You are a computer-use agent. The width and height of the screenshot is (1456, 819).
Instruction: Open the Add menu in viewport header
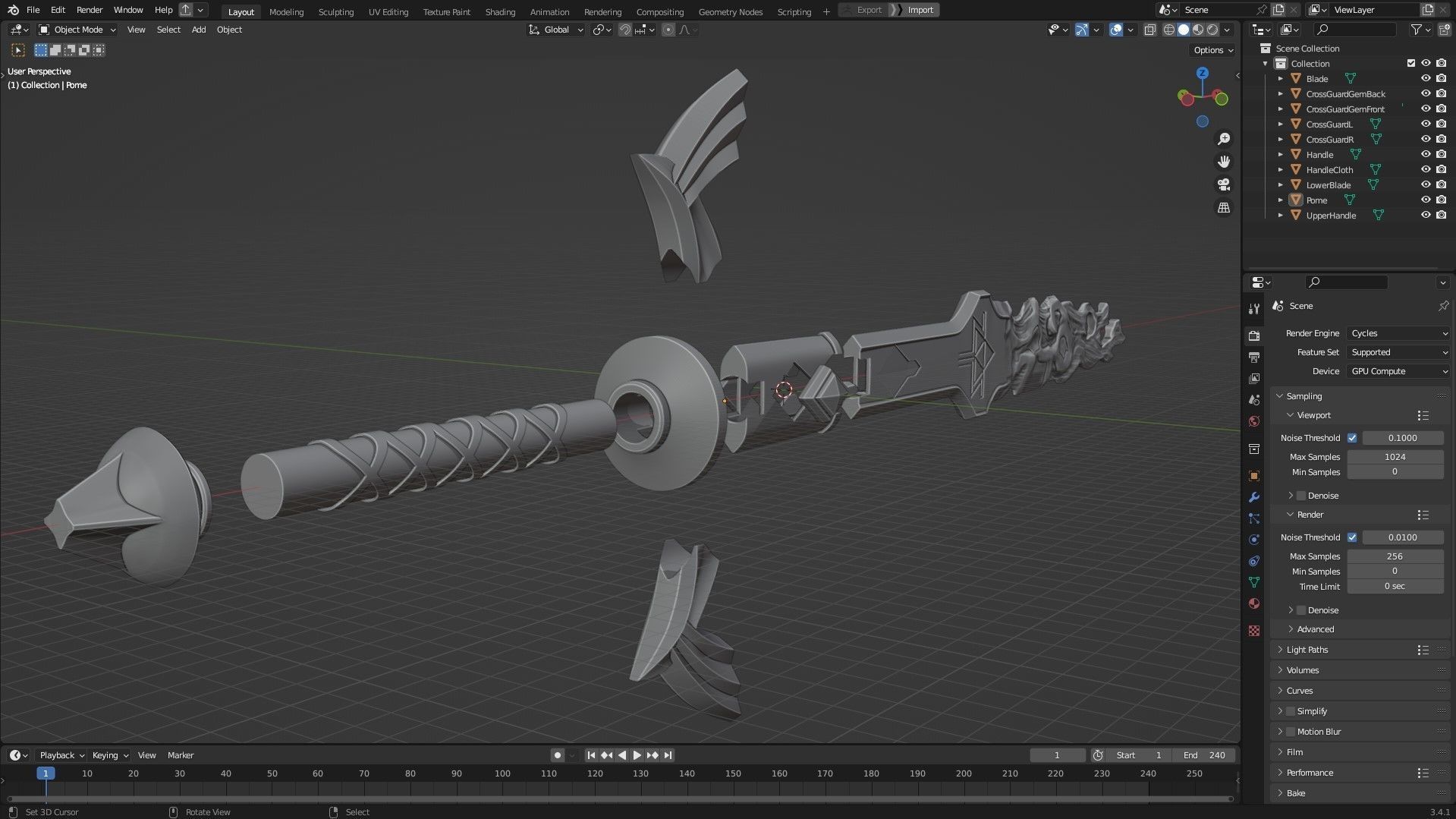(x=199, y=30)
